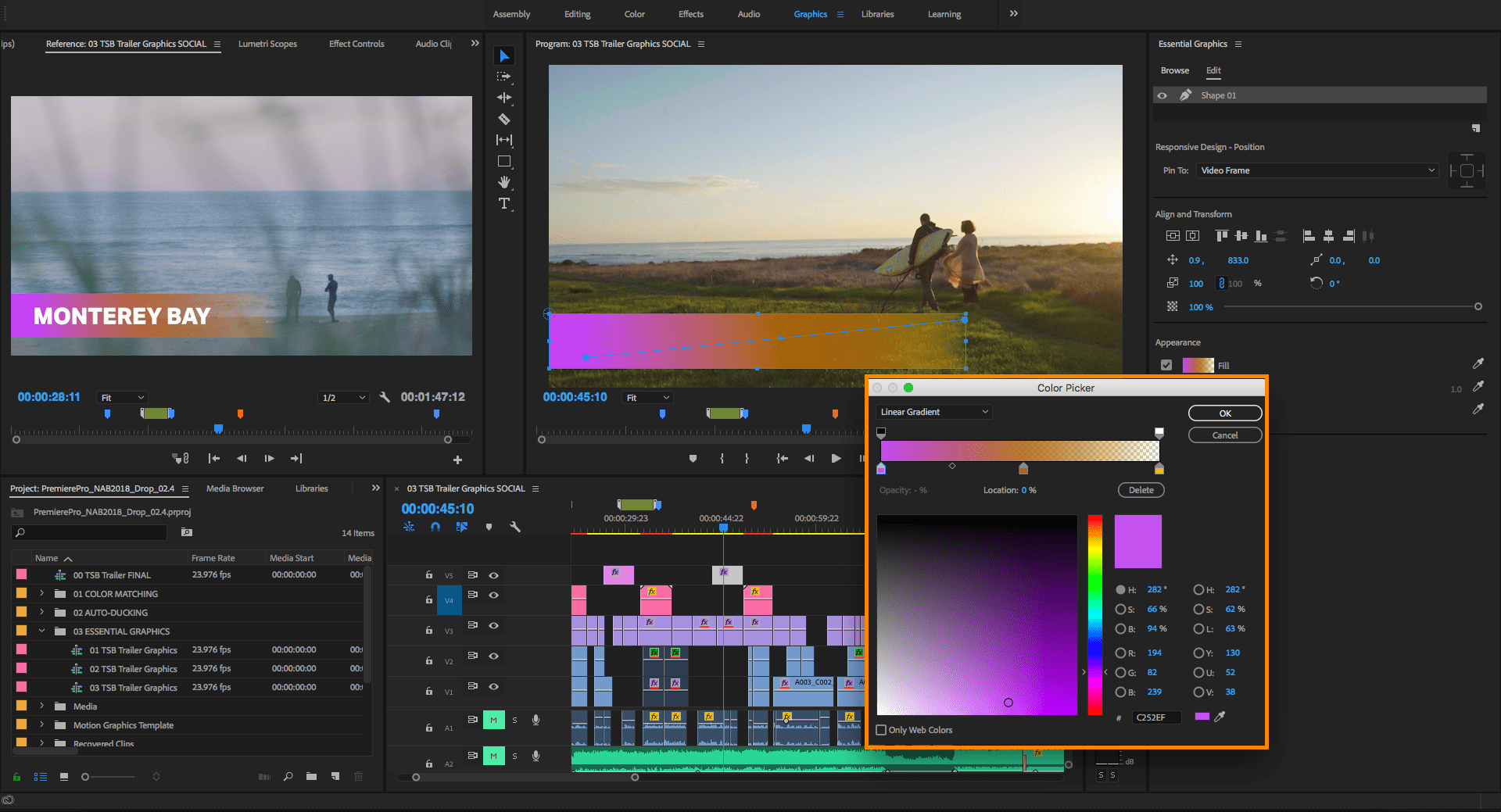Click the OK button in the Color Picker

coord(1224,413)
